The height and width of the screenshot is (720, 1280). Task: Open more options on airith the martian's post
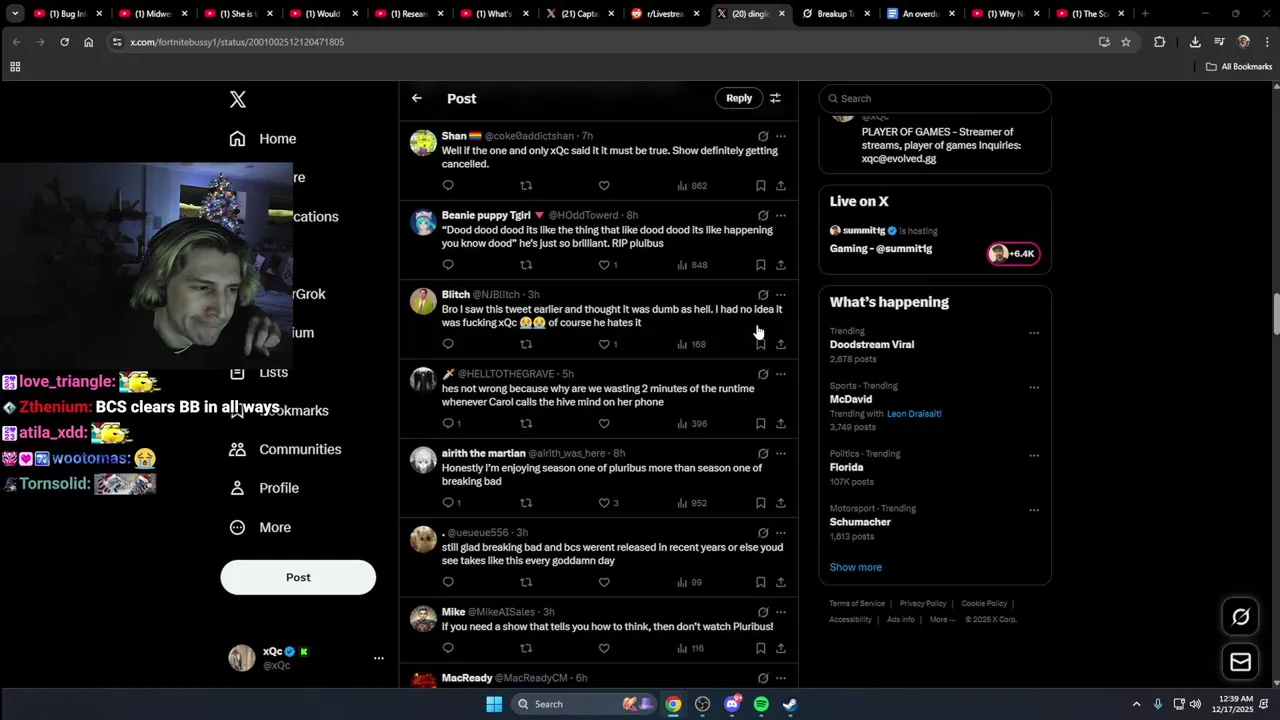click(781, 453)
